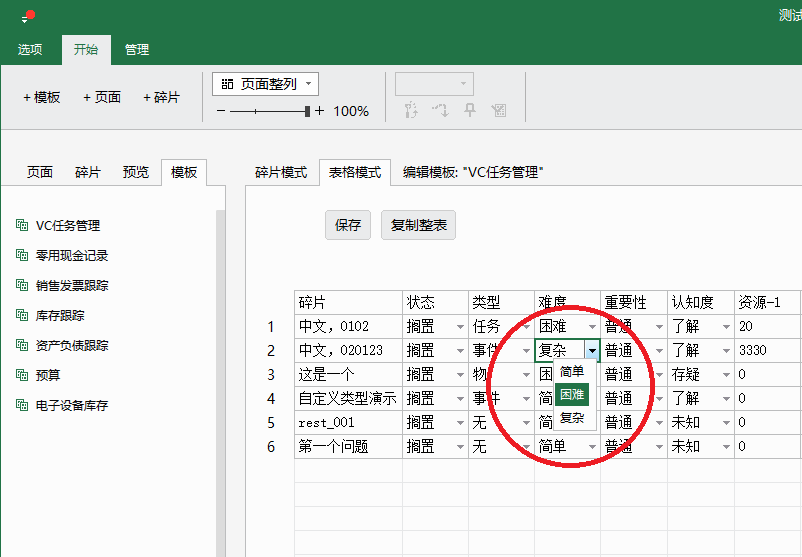Click the 资产负债跟踪 template icon

click(22, 345)
